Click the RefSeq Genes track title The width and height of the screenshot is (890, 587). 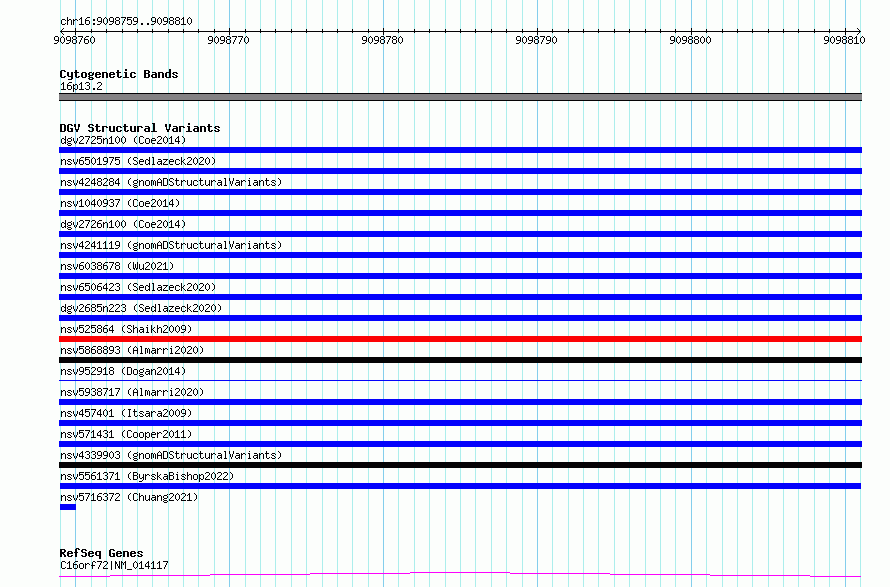pyautogui.click(x=101, y=553)
